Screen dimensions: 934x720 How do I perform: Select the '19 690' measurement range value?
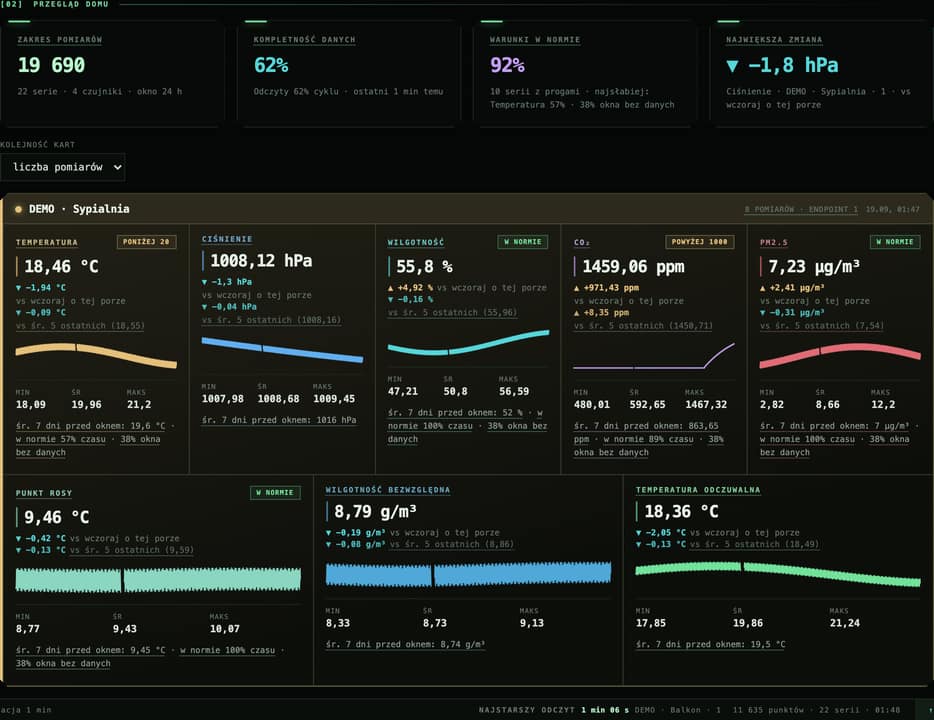coord(51,65)
